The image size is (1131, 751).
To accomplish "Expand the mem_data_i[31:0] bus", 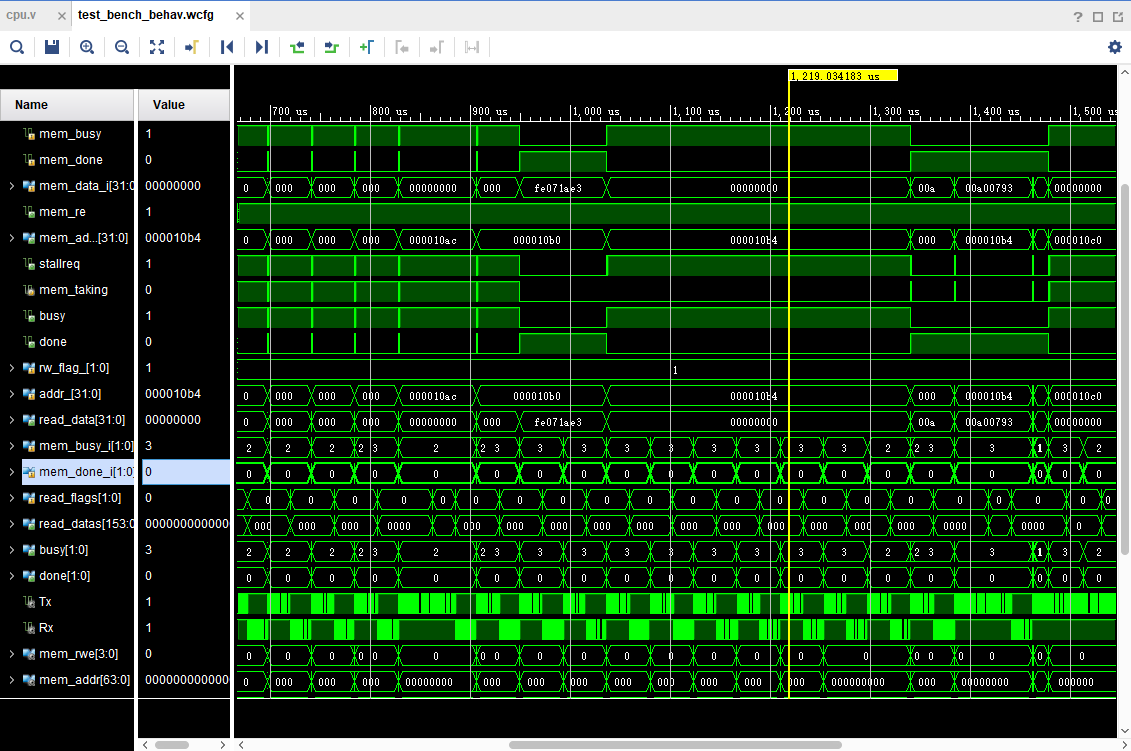I will click(12, 186).
